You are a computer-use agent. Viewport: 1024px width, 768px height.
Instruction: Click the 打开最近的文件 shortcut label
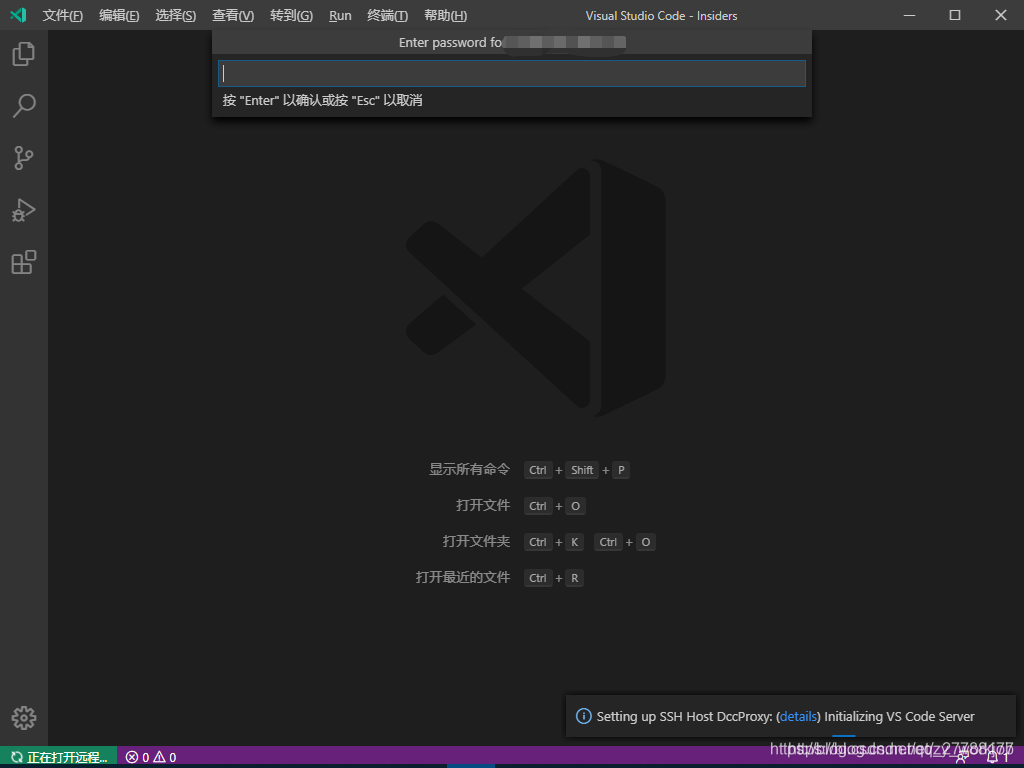pyautogui.click(x=462, y=577)
